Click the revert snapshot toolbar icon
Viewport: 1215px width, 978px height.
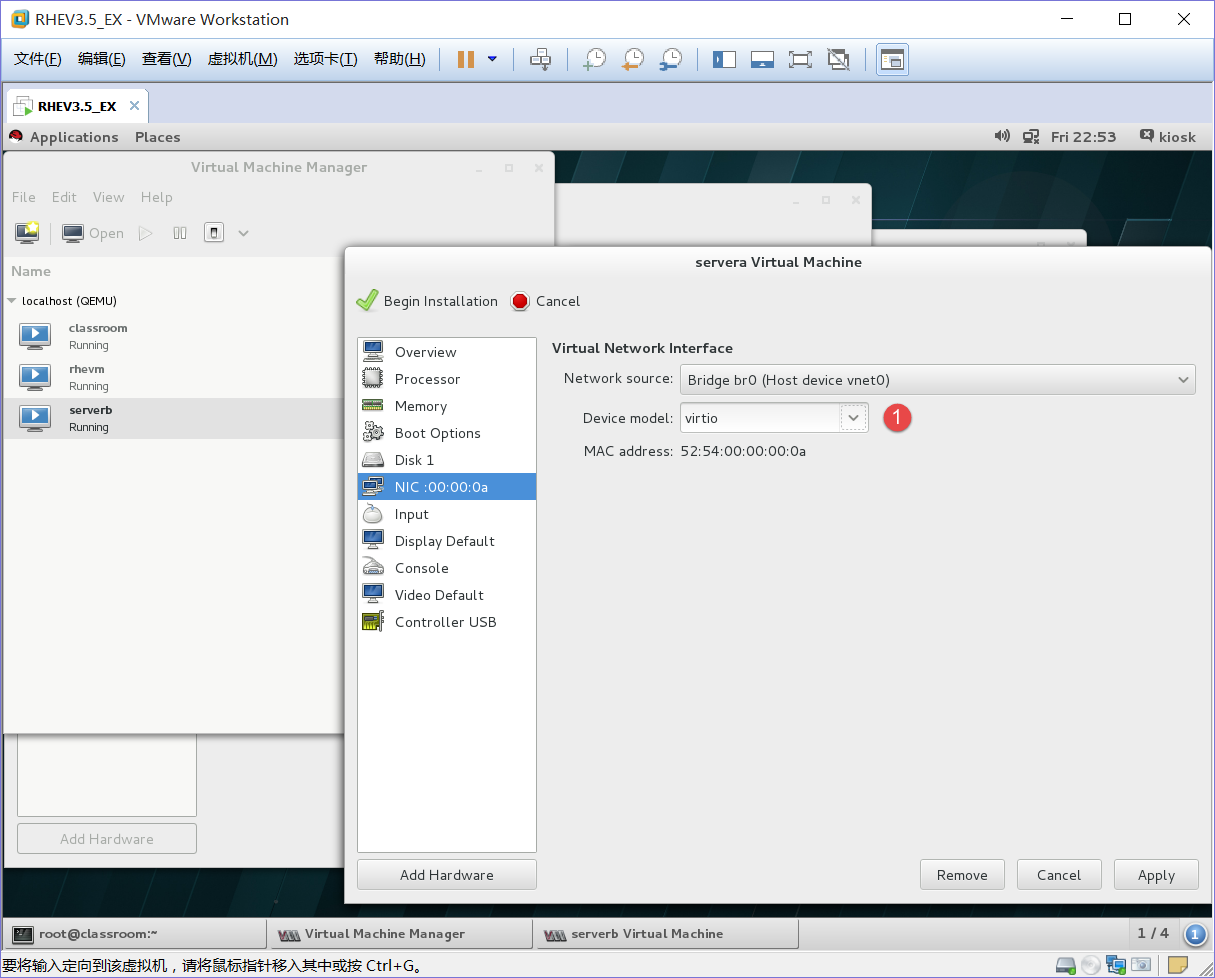[633, 59]
